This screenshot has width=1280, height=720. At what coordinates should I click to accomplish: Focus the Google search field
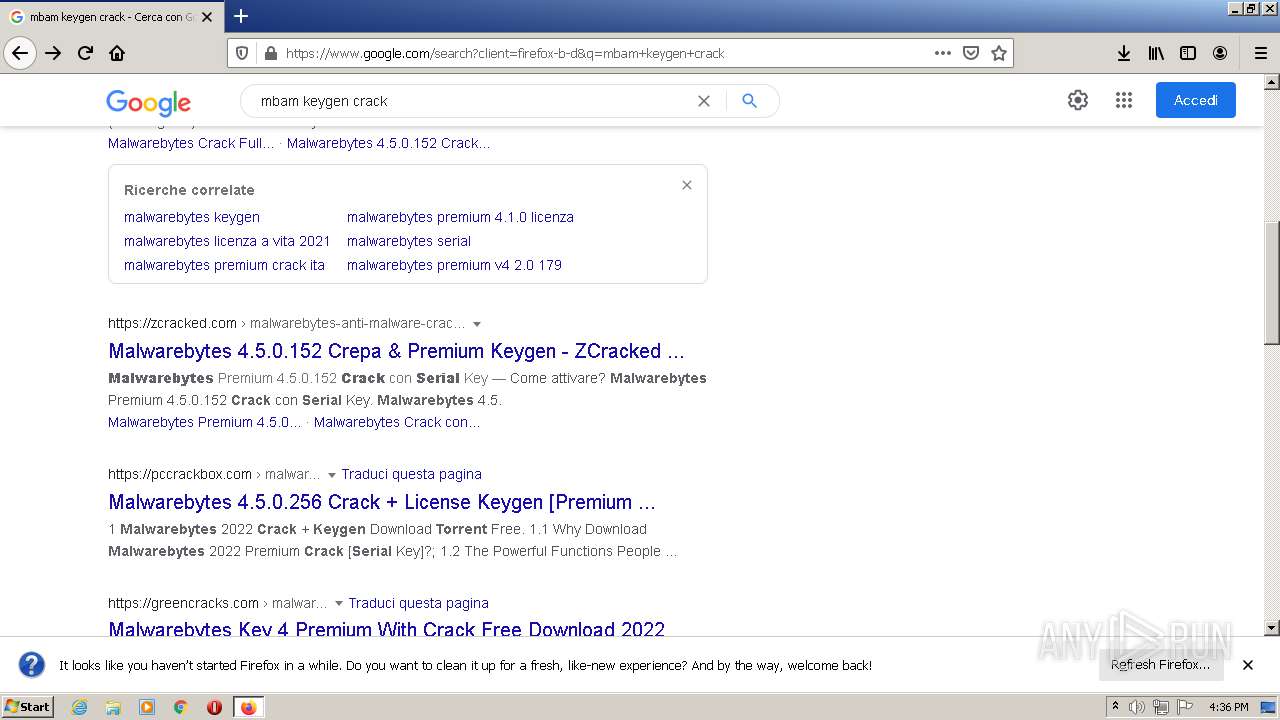472,101
